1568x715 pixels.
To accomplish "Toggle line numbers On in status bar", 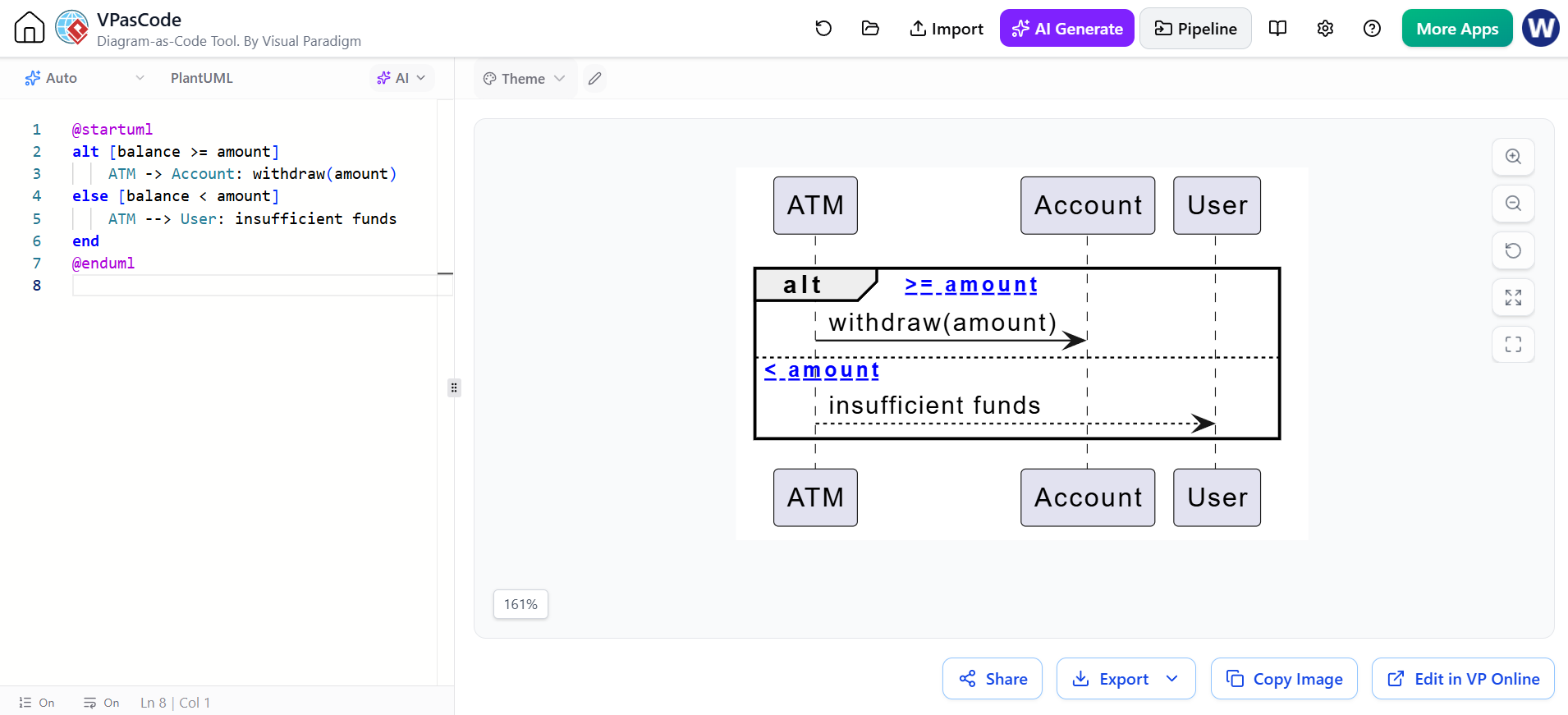I will coord(37,703).
